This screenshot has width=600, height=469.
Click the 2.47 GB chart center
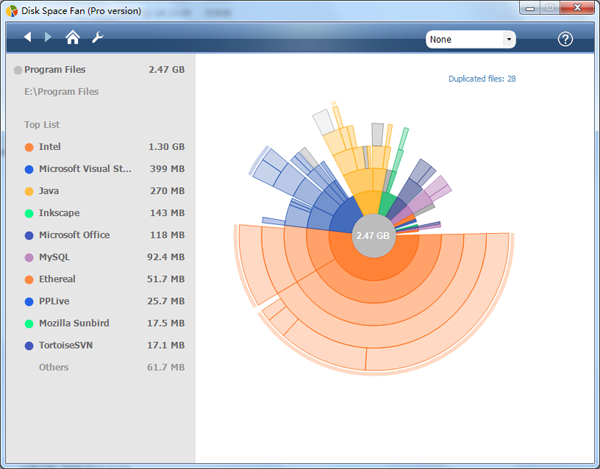[370, 237]
